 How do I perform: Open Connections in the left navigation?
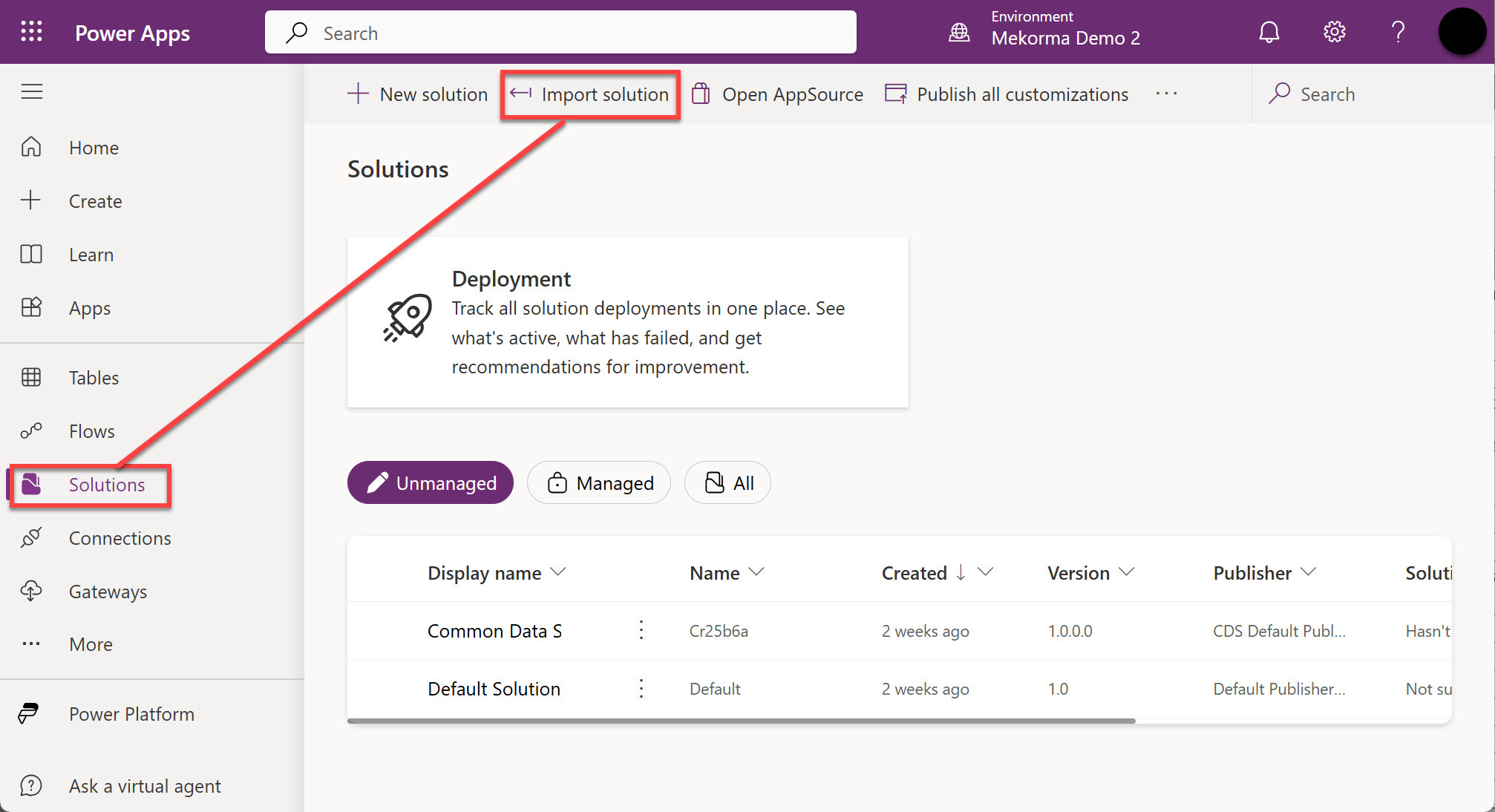pos(120,538)
